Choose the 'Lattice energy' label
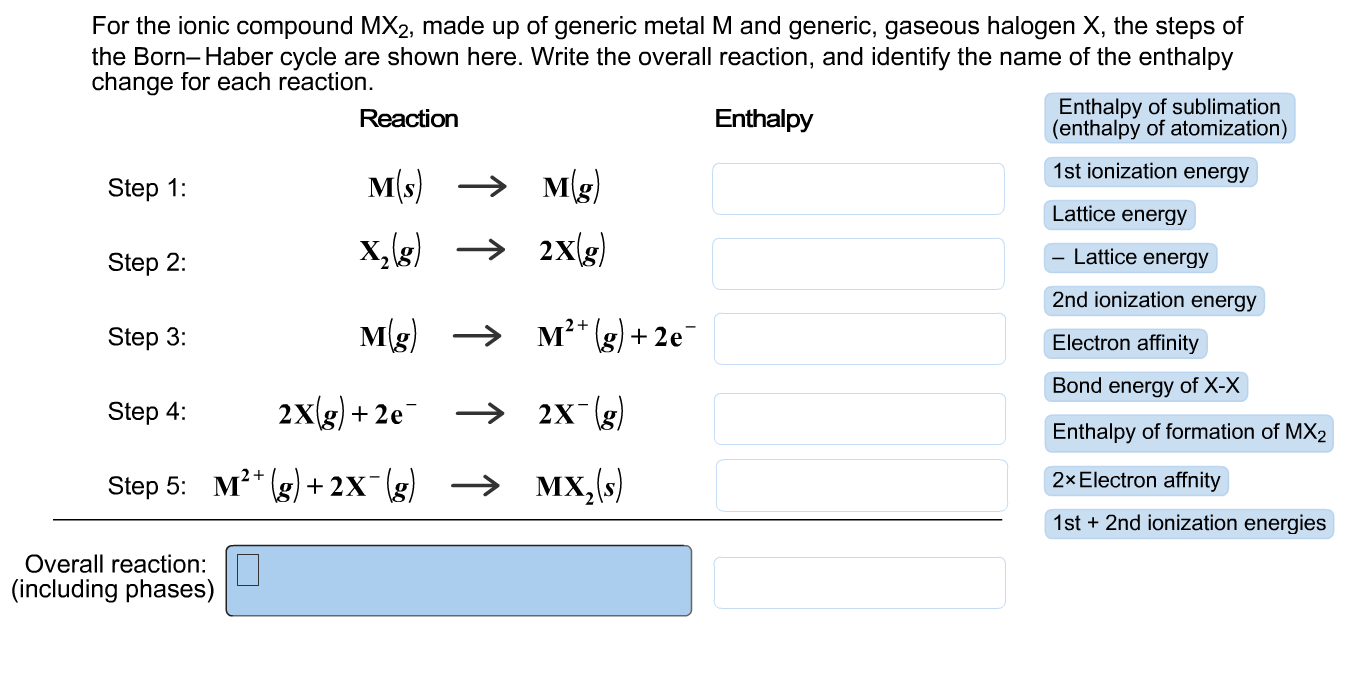Viewport: 1350px width, 698px height. [x=1119, y=214]
